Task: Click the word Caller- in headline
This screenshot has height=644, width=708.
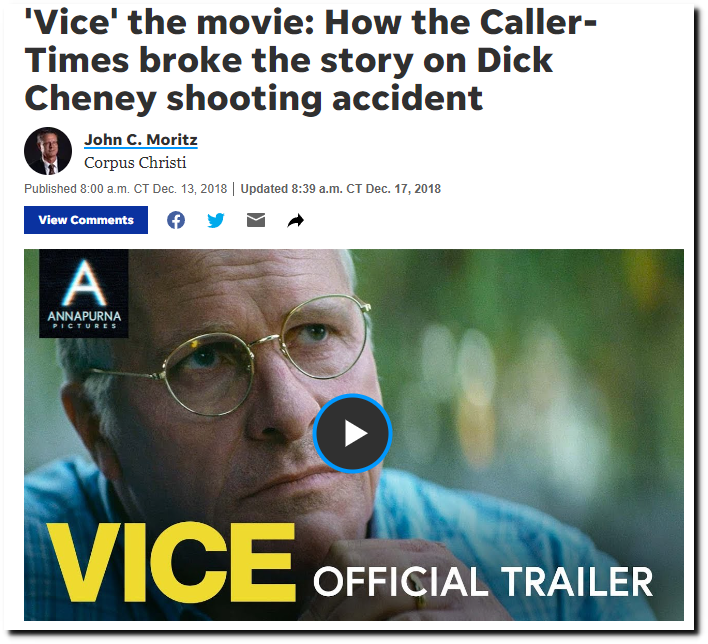Action: pos(538,23)
